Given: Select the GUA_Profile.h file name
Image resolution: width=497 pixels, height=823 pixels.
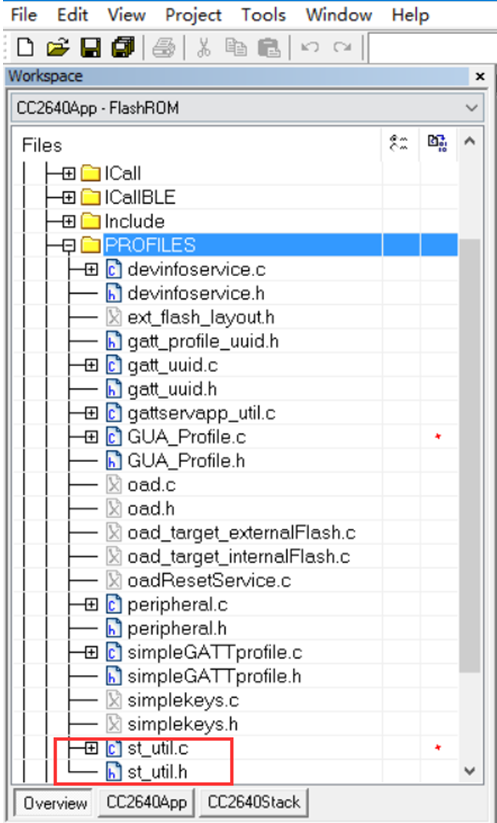Looking at the screenshot, I should (x=186, y=461).
